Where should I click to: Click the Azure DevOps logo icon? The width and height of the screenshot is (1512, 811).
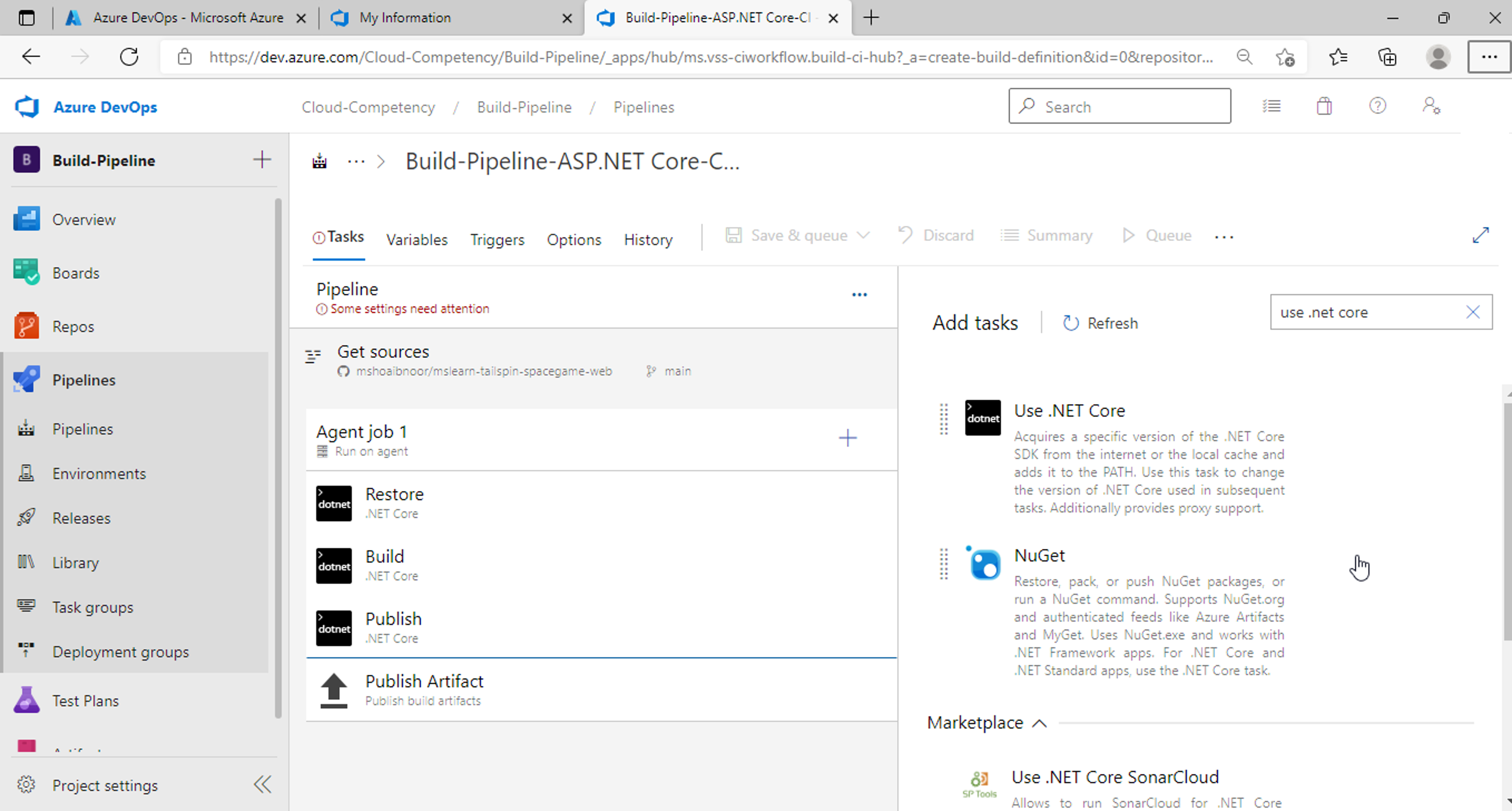[27, 107]
